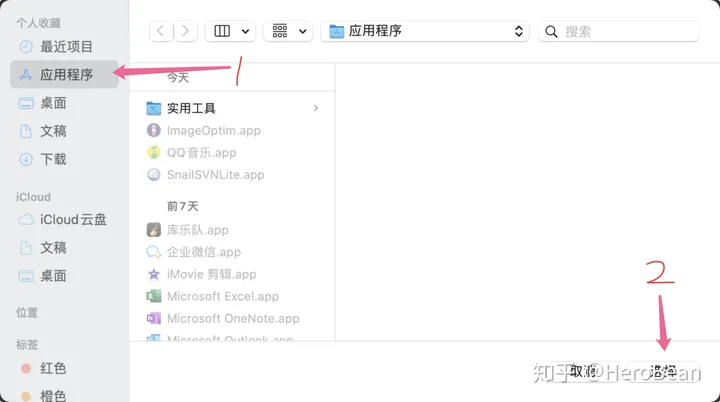Screen dimensions: 720x402
Task: Select QQ音乐.app in the list
Action: click(x=232, y=153)
